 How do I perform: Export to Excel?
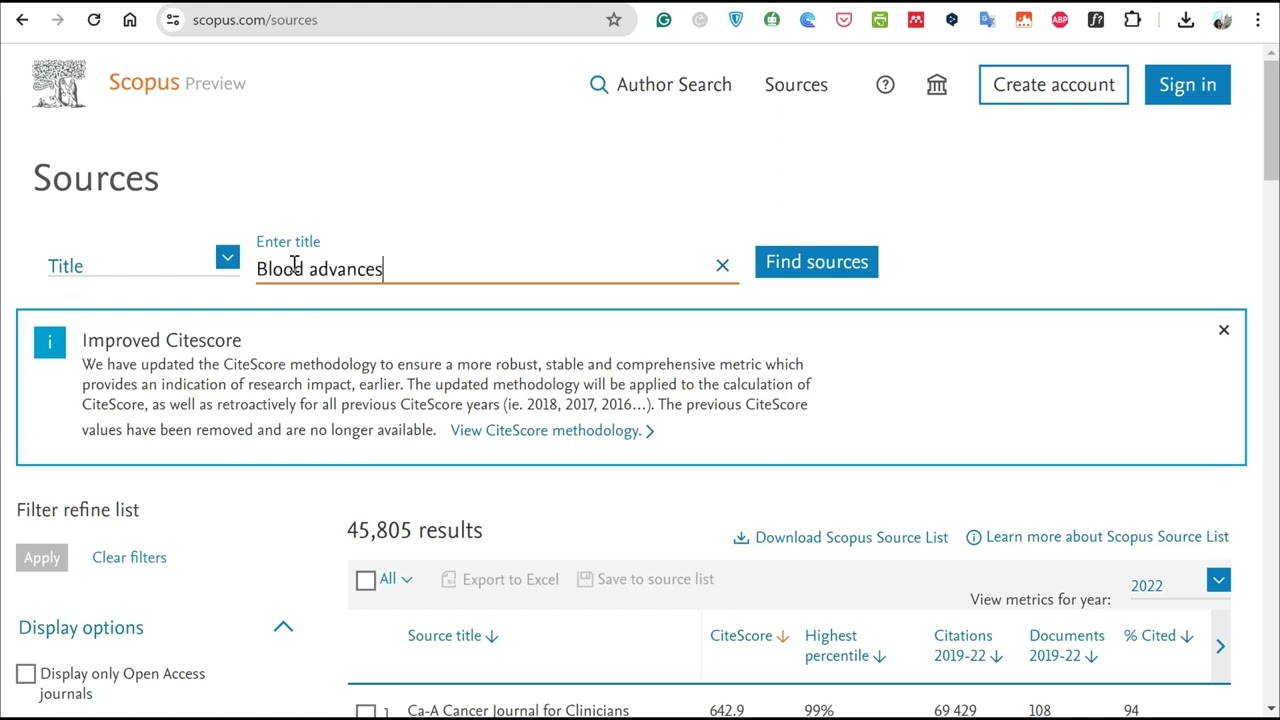point(500,579)
